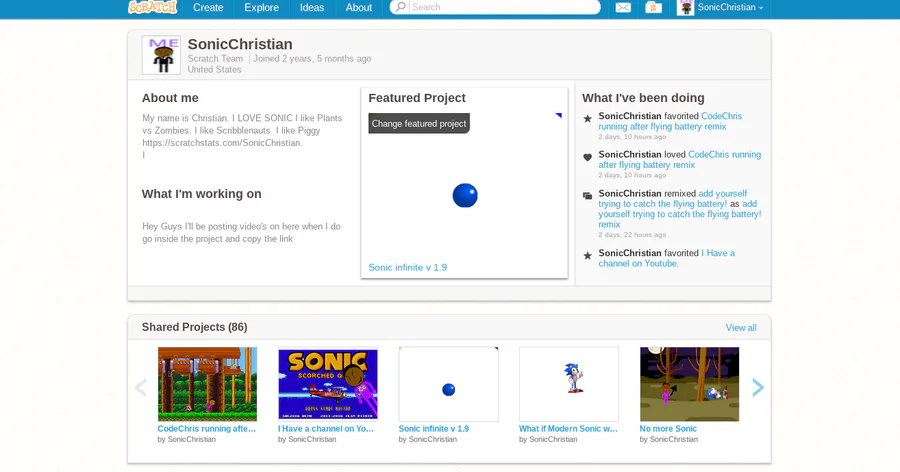Open What if Modern Sonic w... title link
The image size is (900, 472).
(x=568, y=429)
